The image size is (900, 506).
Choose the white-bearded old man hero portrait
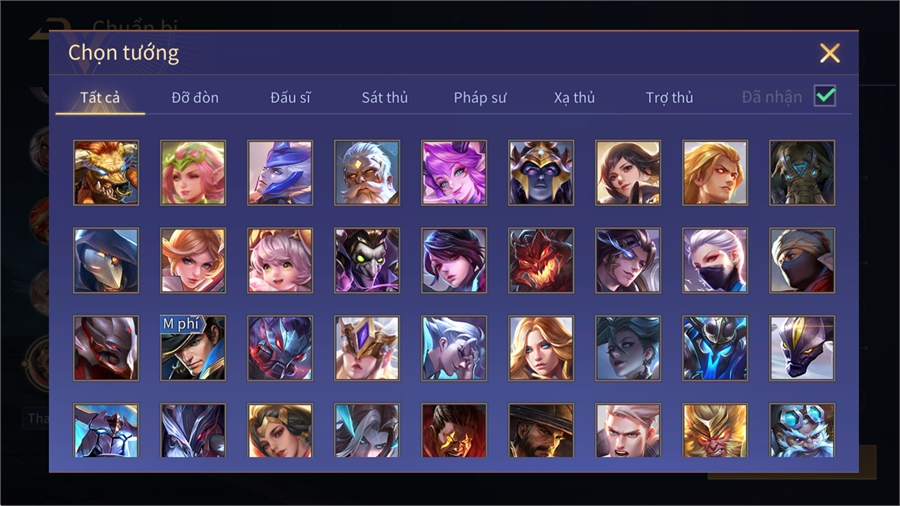tap(367, 173)
